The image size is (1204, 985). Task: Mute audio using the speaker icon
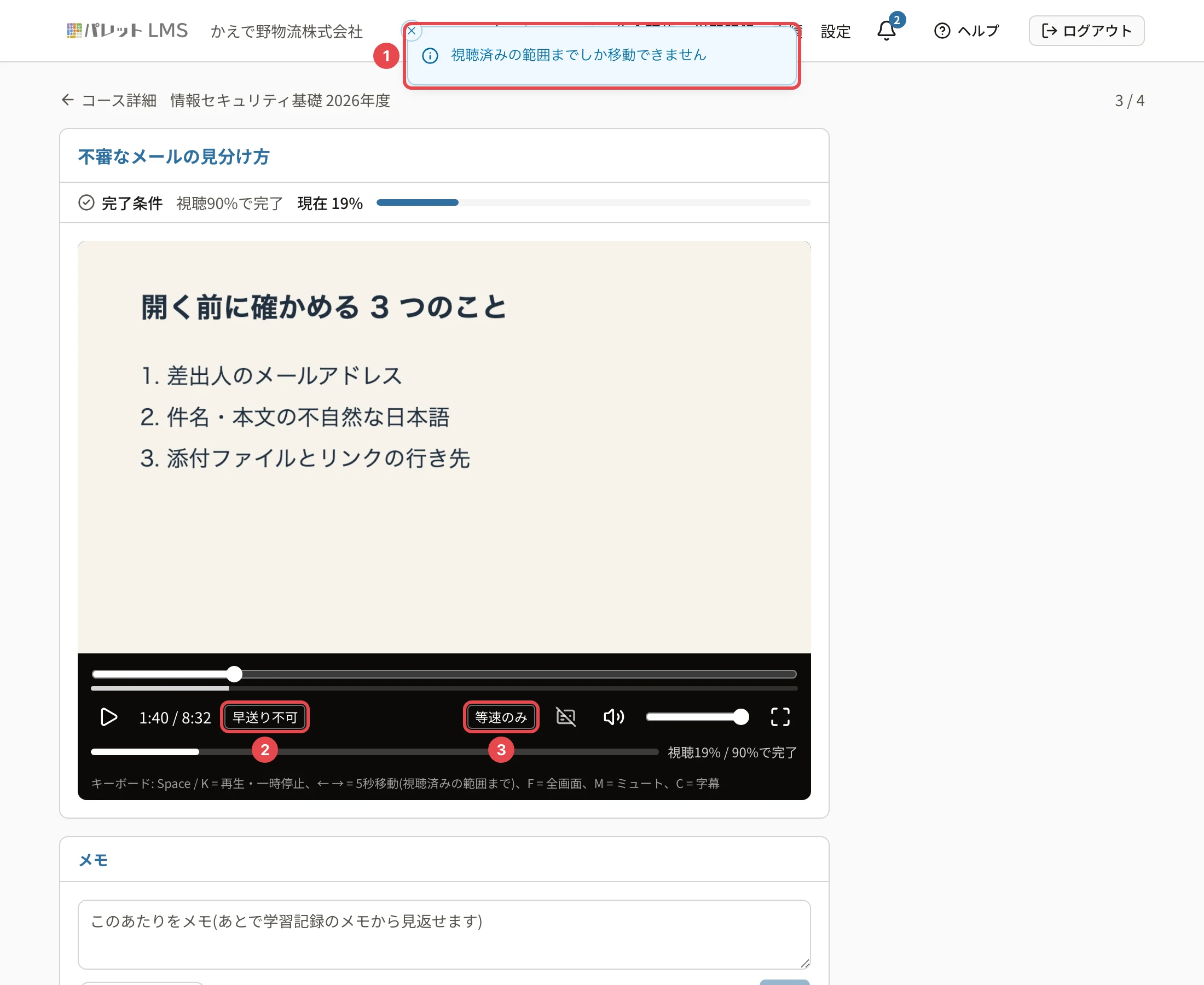click(613, 717)
